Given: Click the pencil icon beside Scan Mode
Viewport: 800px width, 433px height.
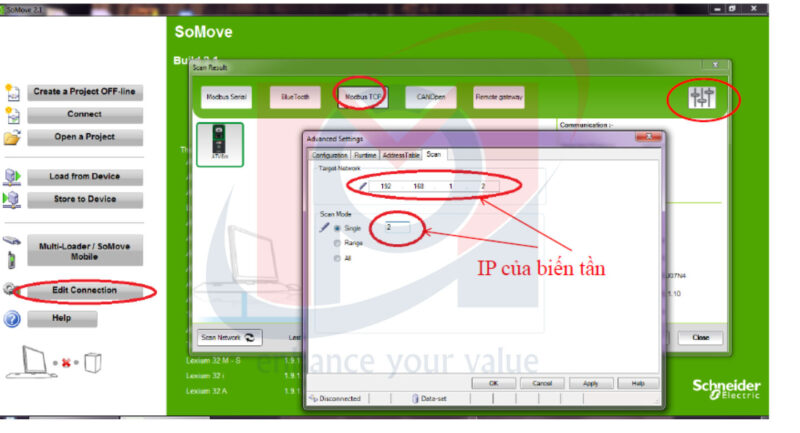Looking at the screenshot, I should point(324,227).
